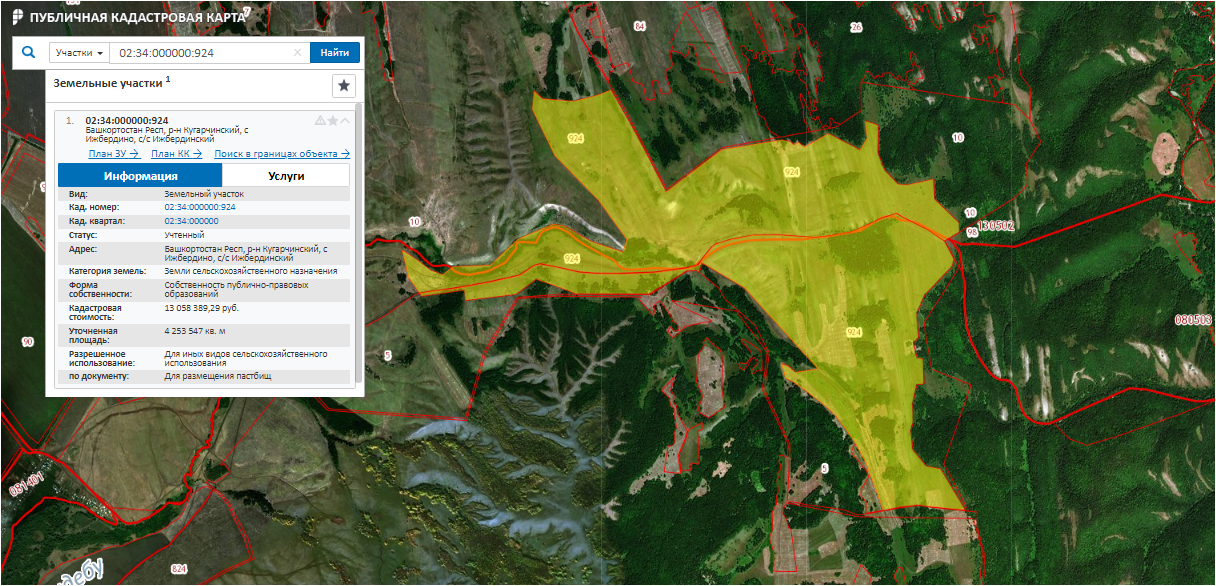Add parcel 924 to favorites via small star
The image size is (1216, 586).
click(333, 120)
